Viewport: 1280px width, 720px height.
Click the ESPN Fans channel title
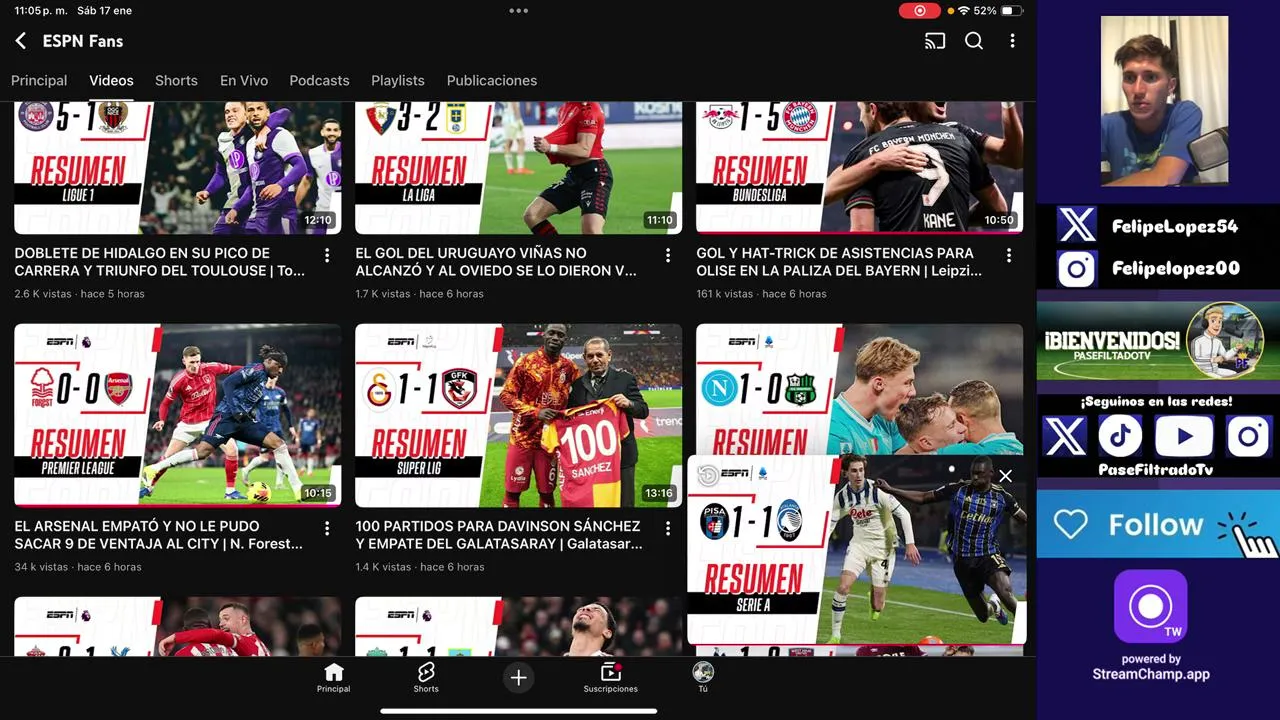(83, 41)
